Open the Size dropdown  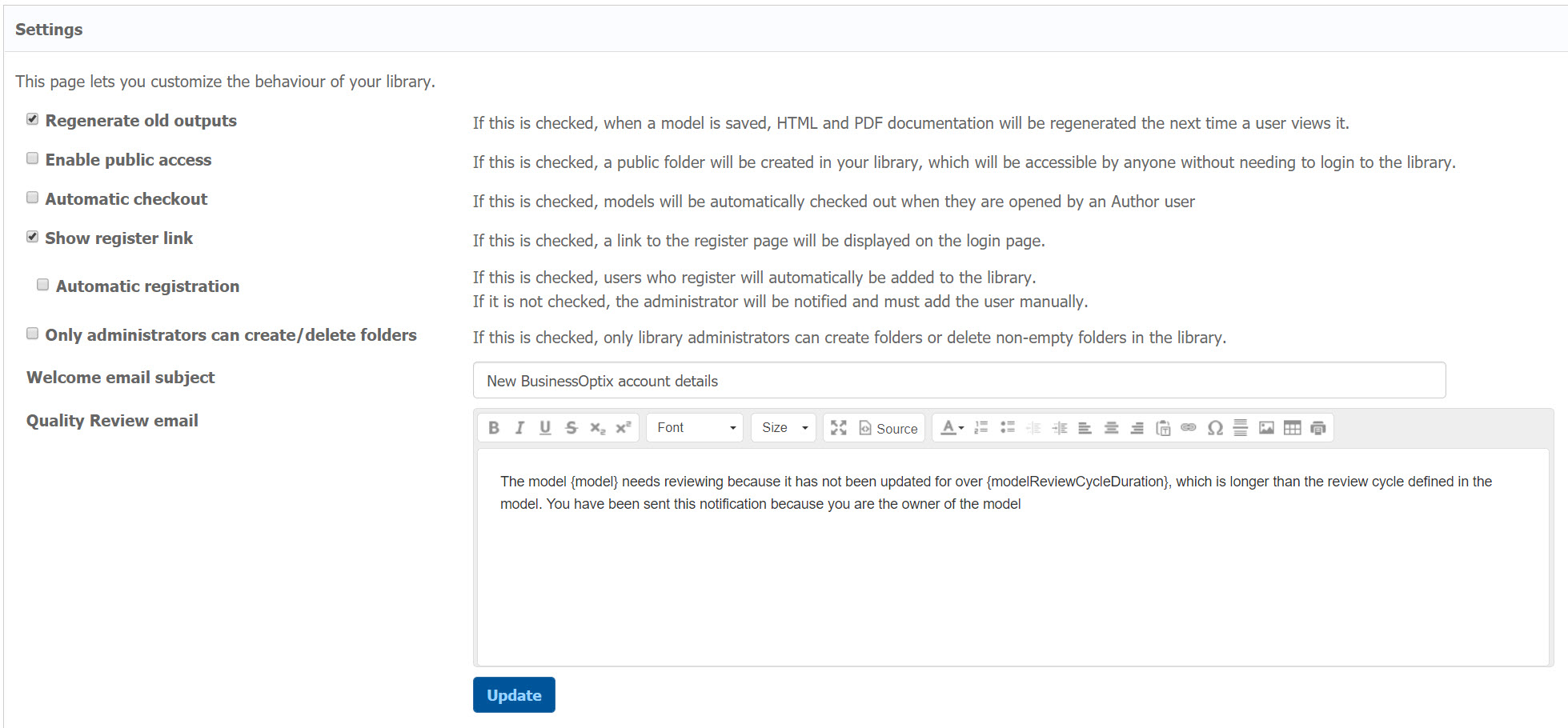tap(784, 428)
